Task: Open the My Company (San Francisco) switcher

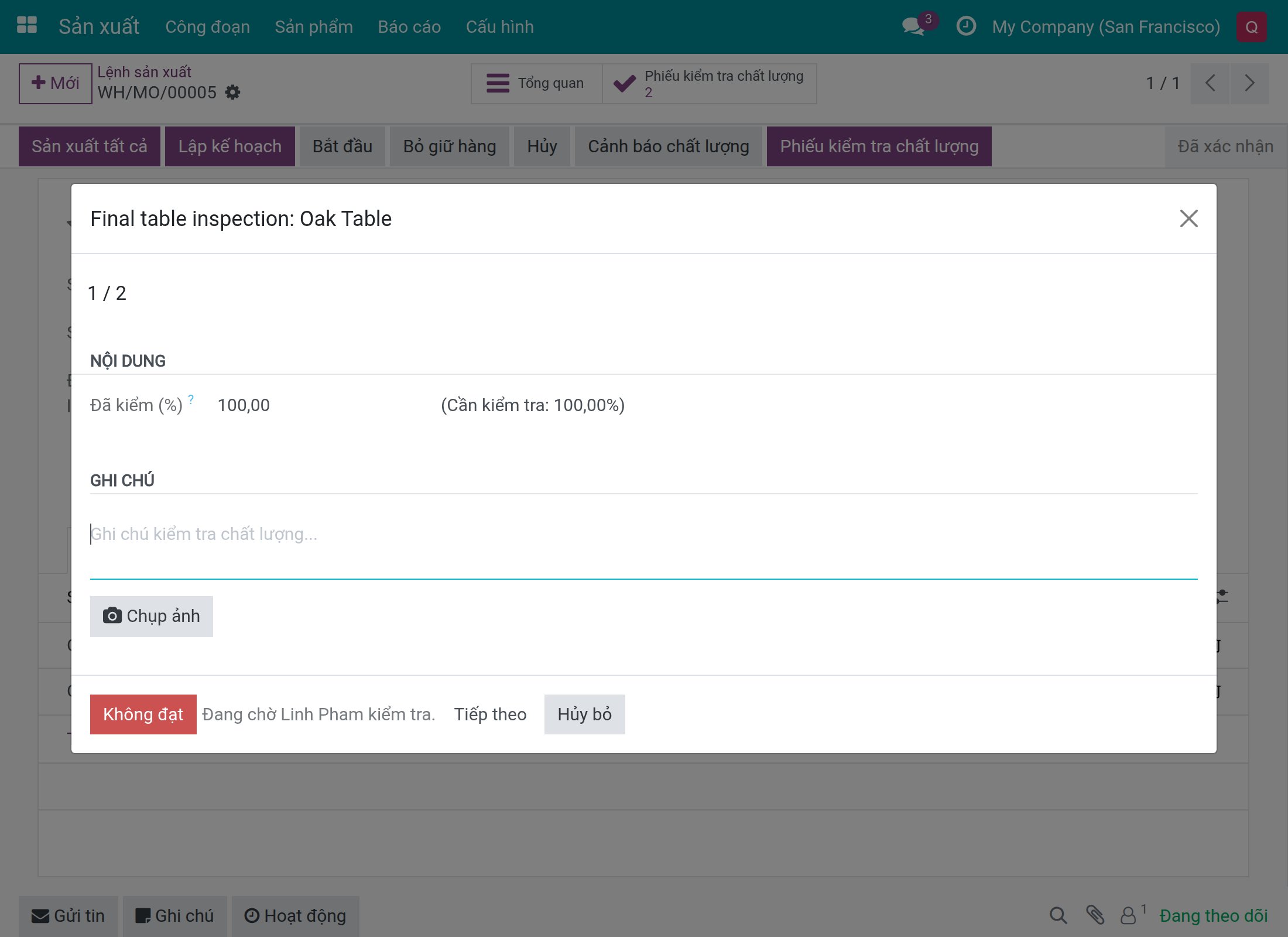Action: (1106, 27)
